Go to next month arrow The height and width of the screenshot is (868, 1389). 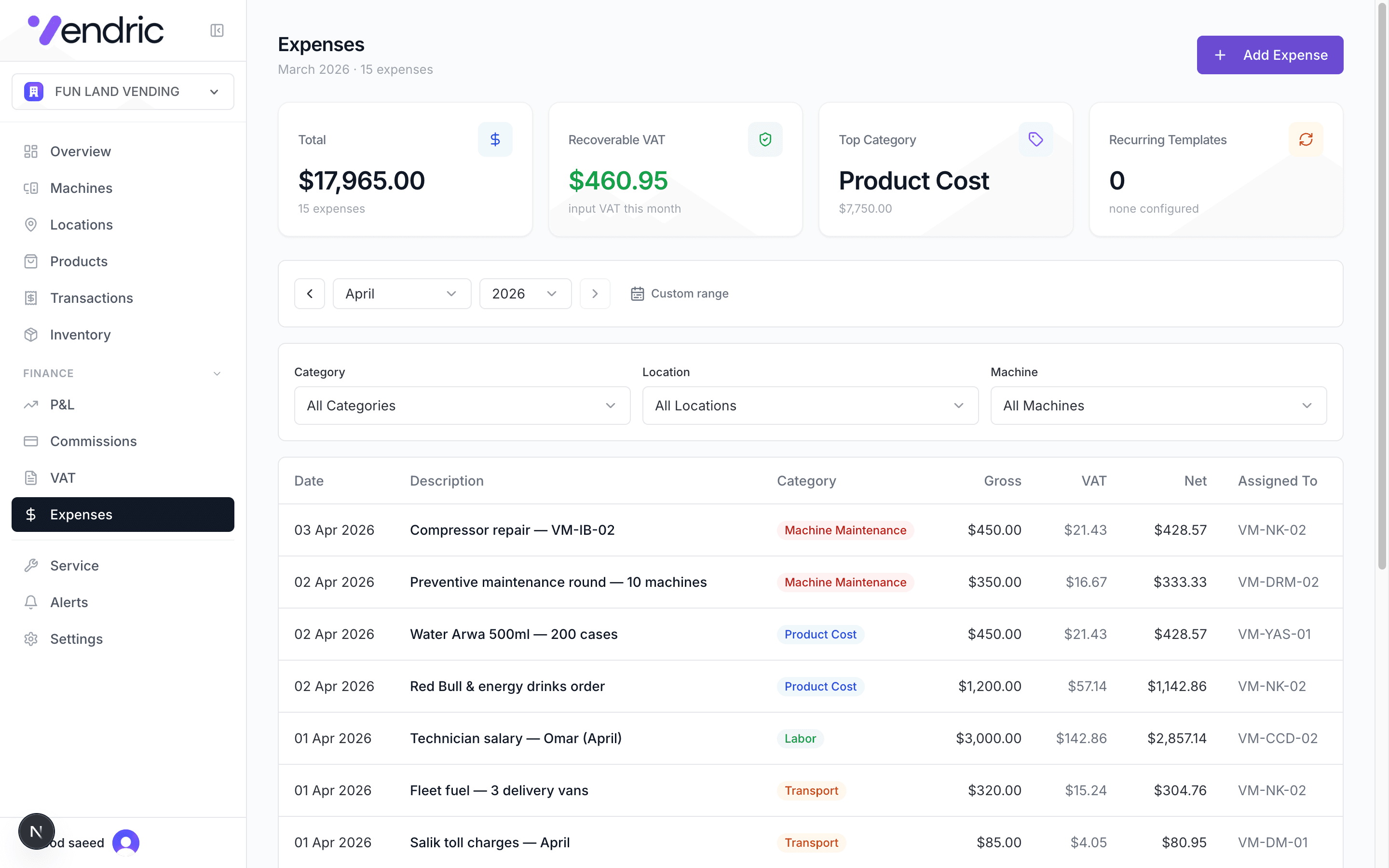tap(595, 294)
